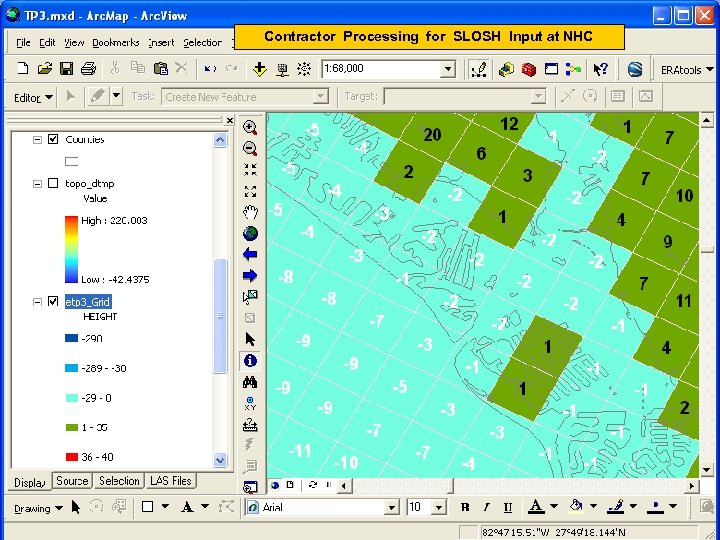Click the Fixed Zoom In arrows icon
720x540 pixels.
coord(250,169)
